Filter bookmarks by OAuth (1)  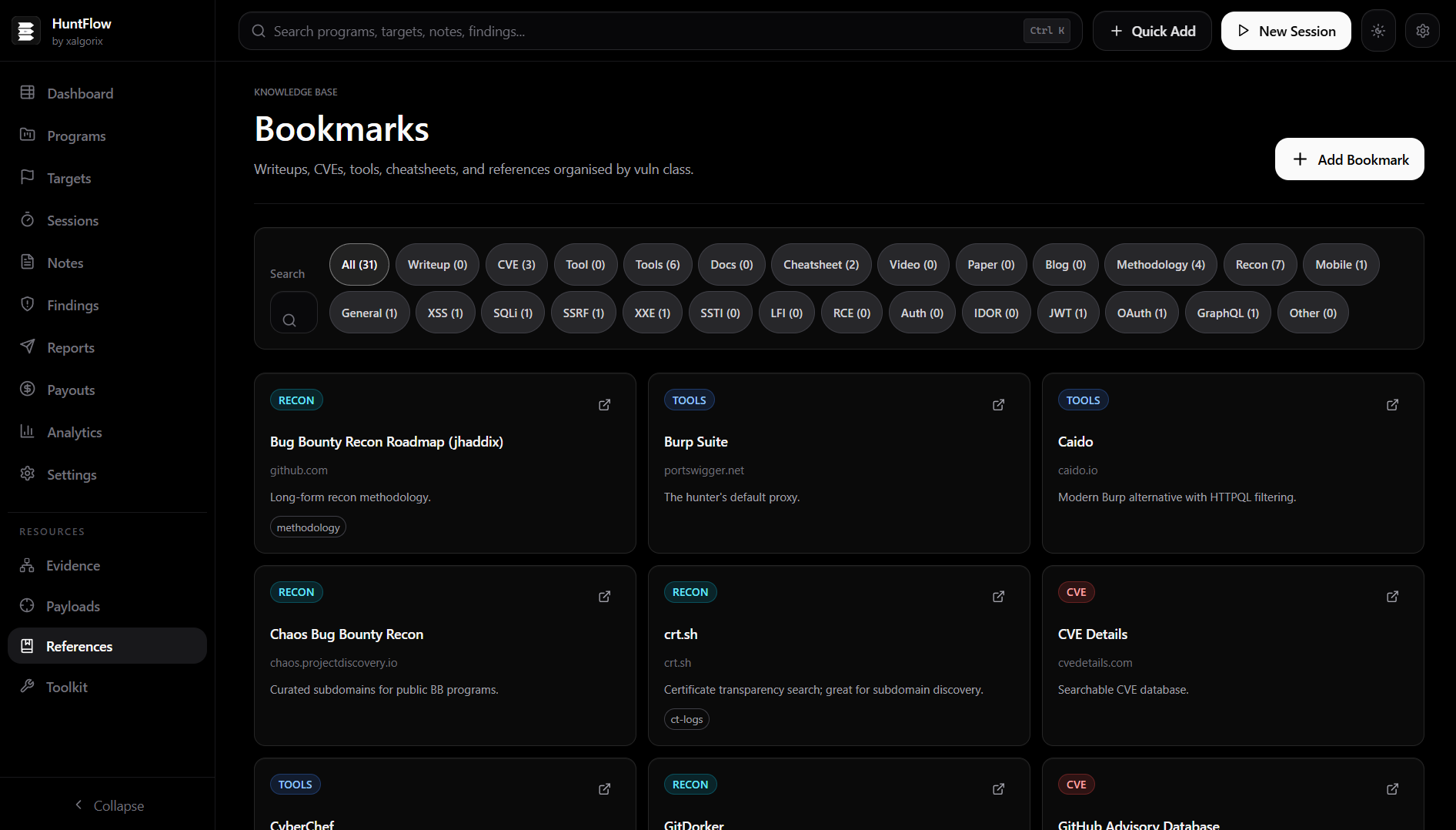[1142, 313]
